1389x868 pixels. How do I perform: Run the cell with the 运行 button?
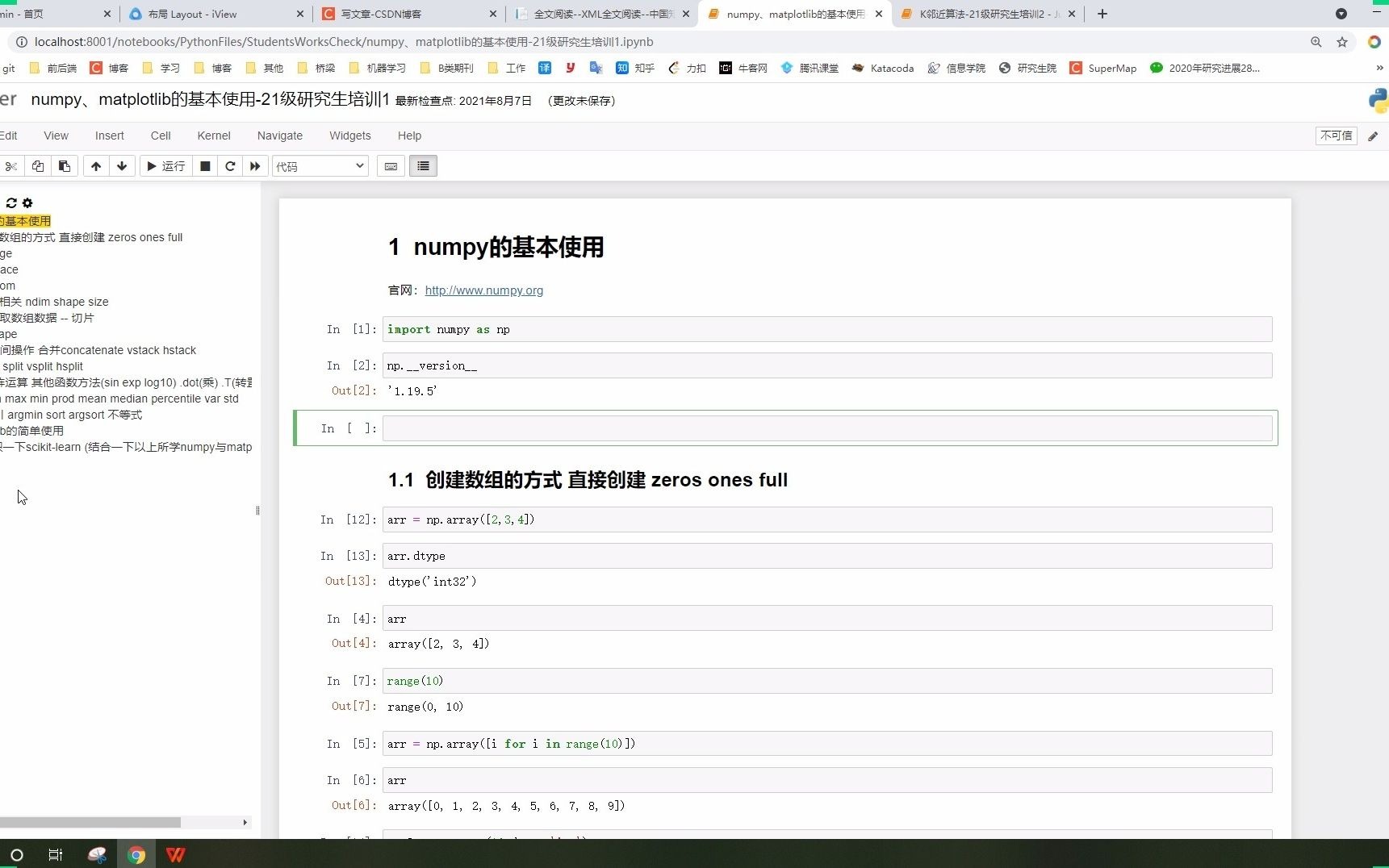coord(166,166)
